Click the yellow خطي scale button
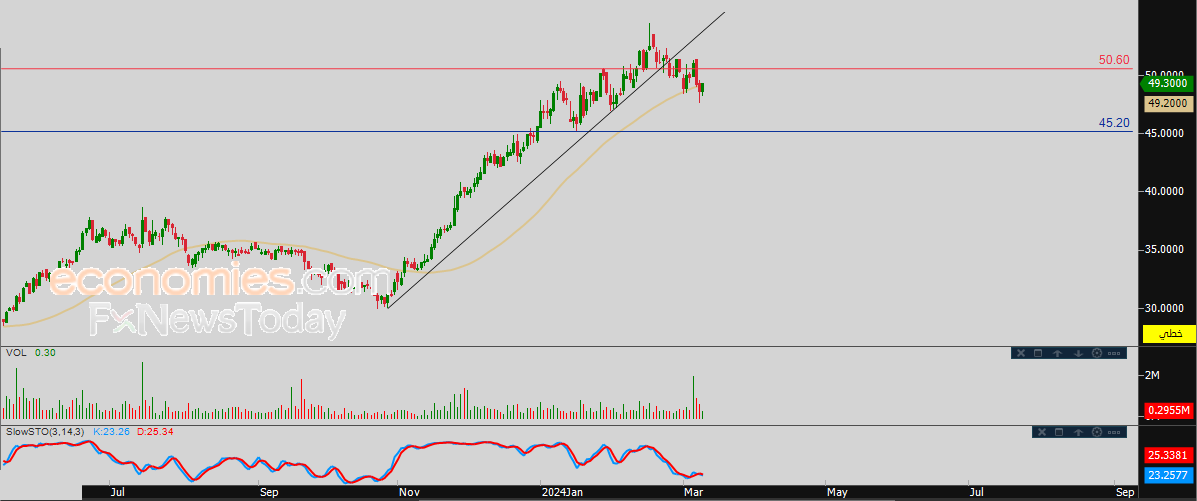Viewport: 1197px width, 501px height. pos(1169,334)
